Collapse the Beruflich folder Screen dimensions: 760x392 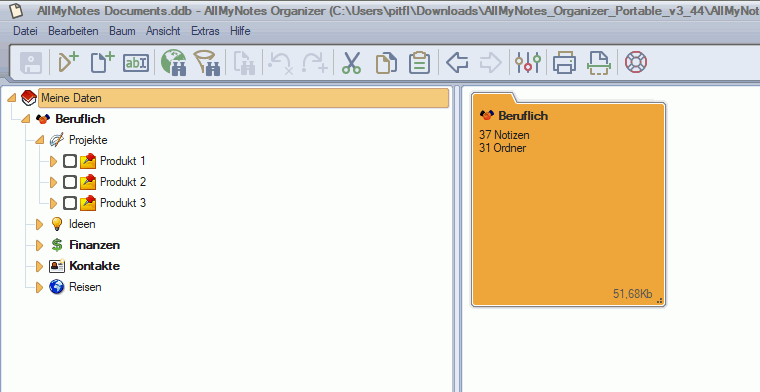click(x=26, y=119)
